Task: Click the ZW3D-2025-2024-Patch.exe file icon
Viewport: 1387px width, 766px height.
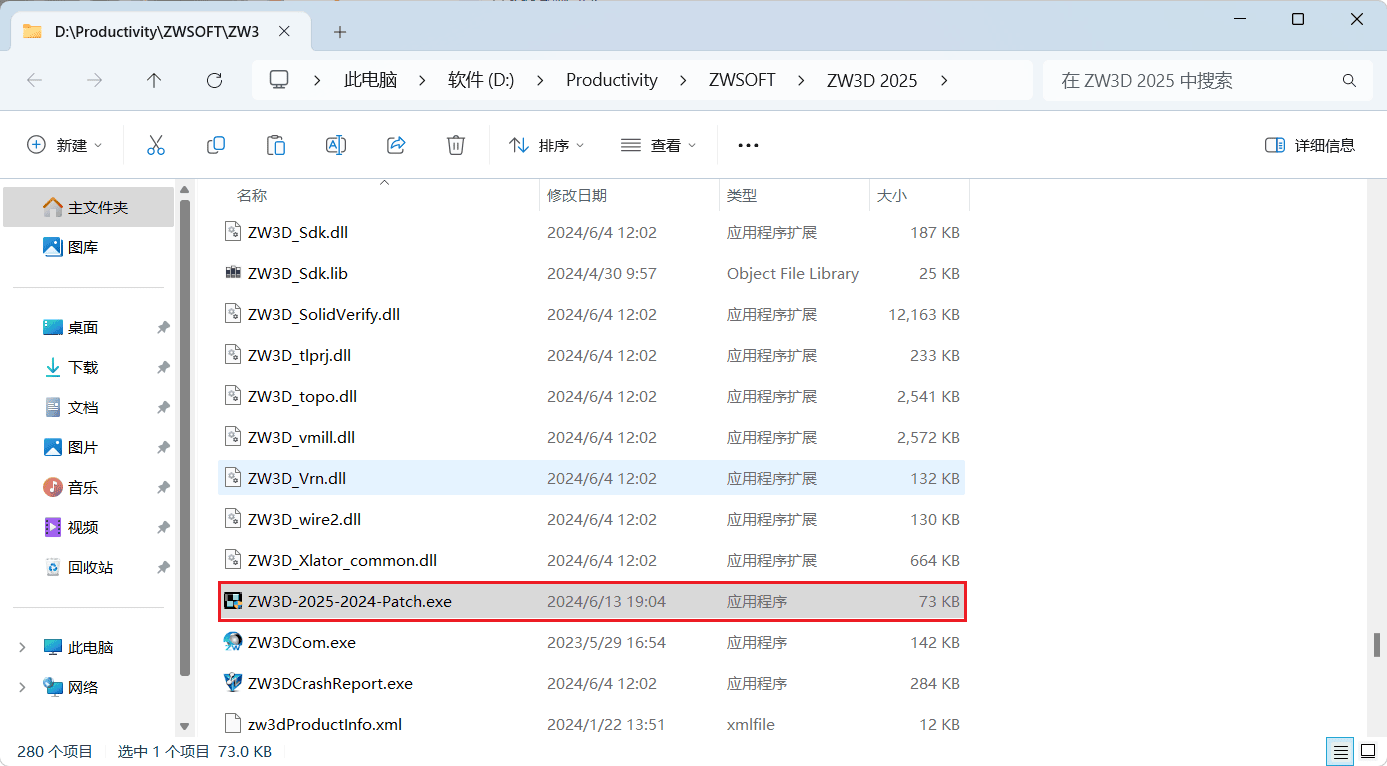Action: tap(233, 601)
